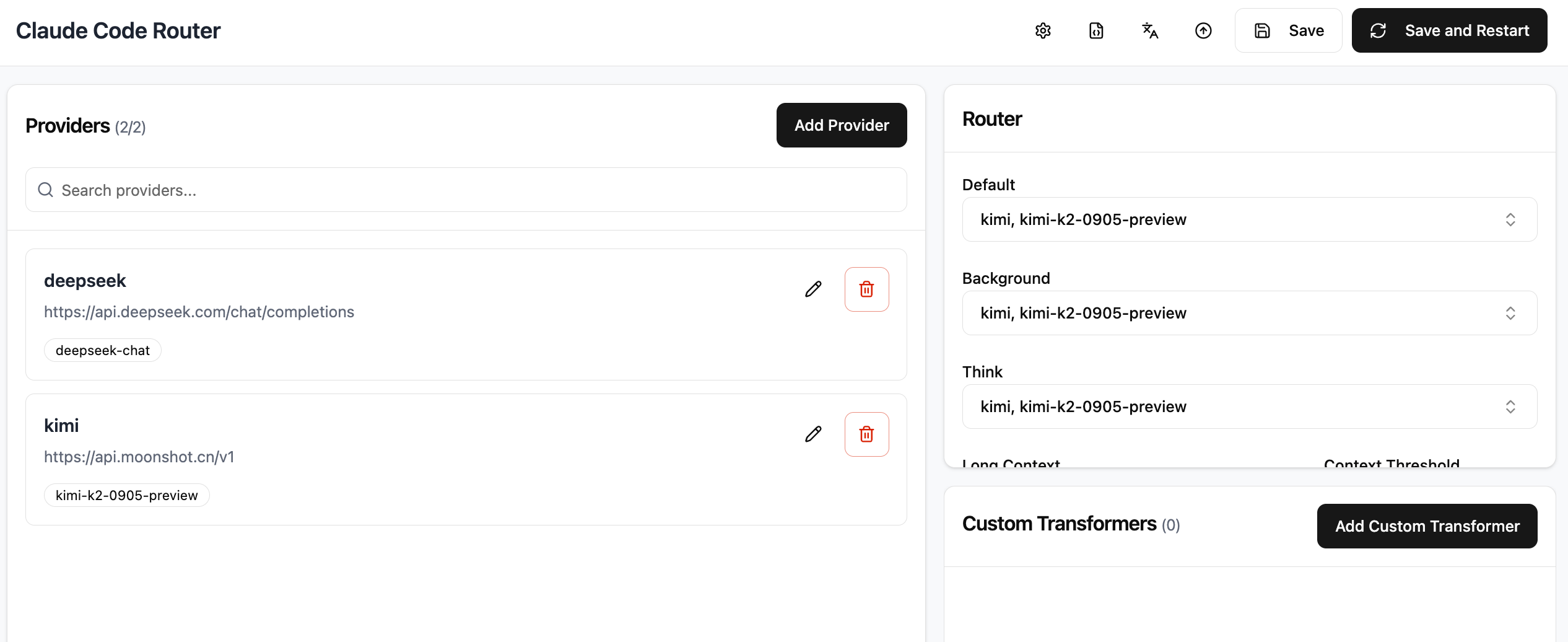This screenshot has height=642, width=1568.
Task: Click the Save button
Action: (1288, 30)
